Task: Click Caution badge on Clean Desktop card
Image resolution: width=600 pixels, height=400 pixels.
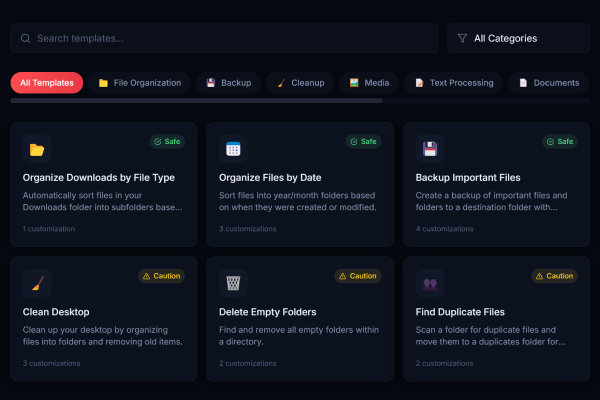Action: pyautogui.click(x=161, y=276)
